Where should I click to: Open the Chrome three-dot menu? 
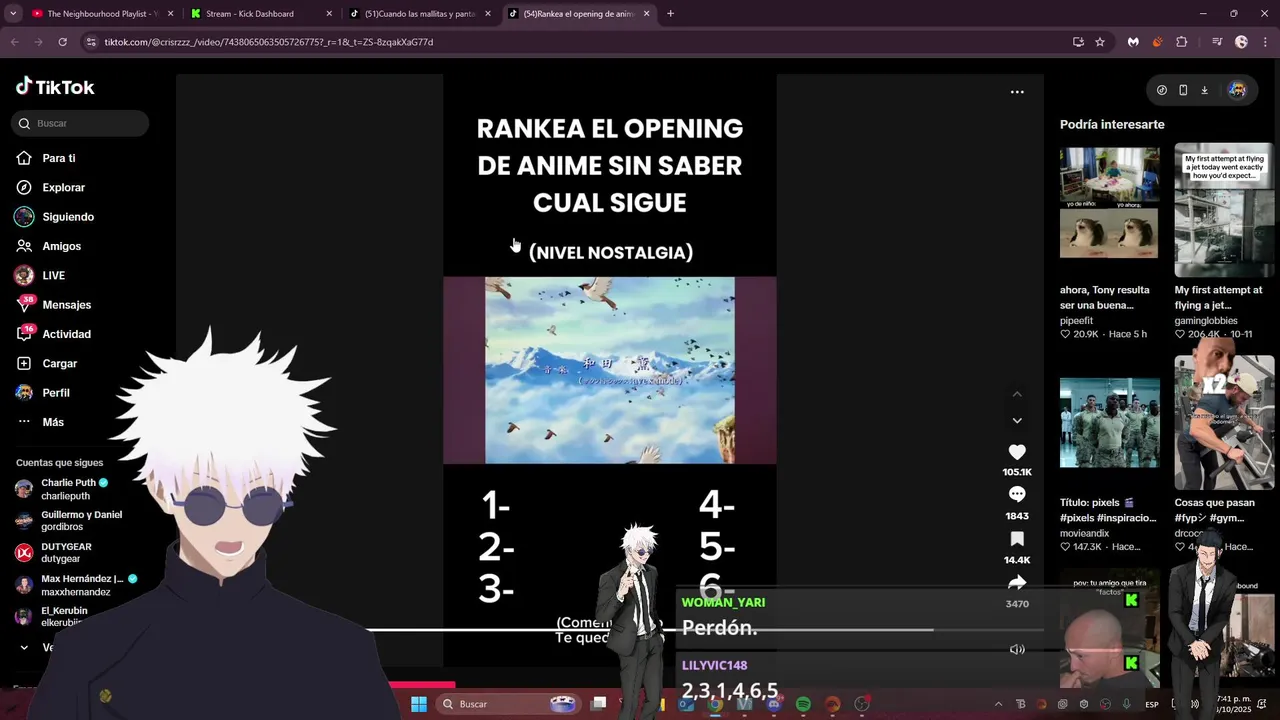(1266, 42)
